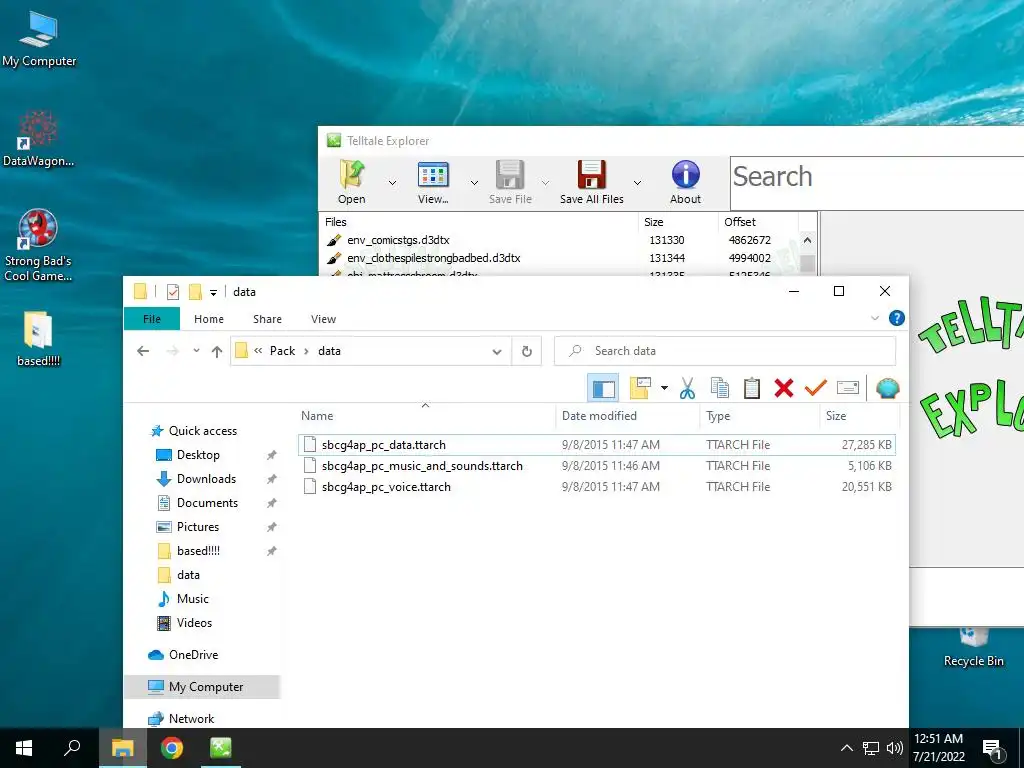Toggle the navigation pane button in toolbar
This screenshot has width=1024, height=768.
tap(603, 389)
